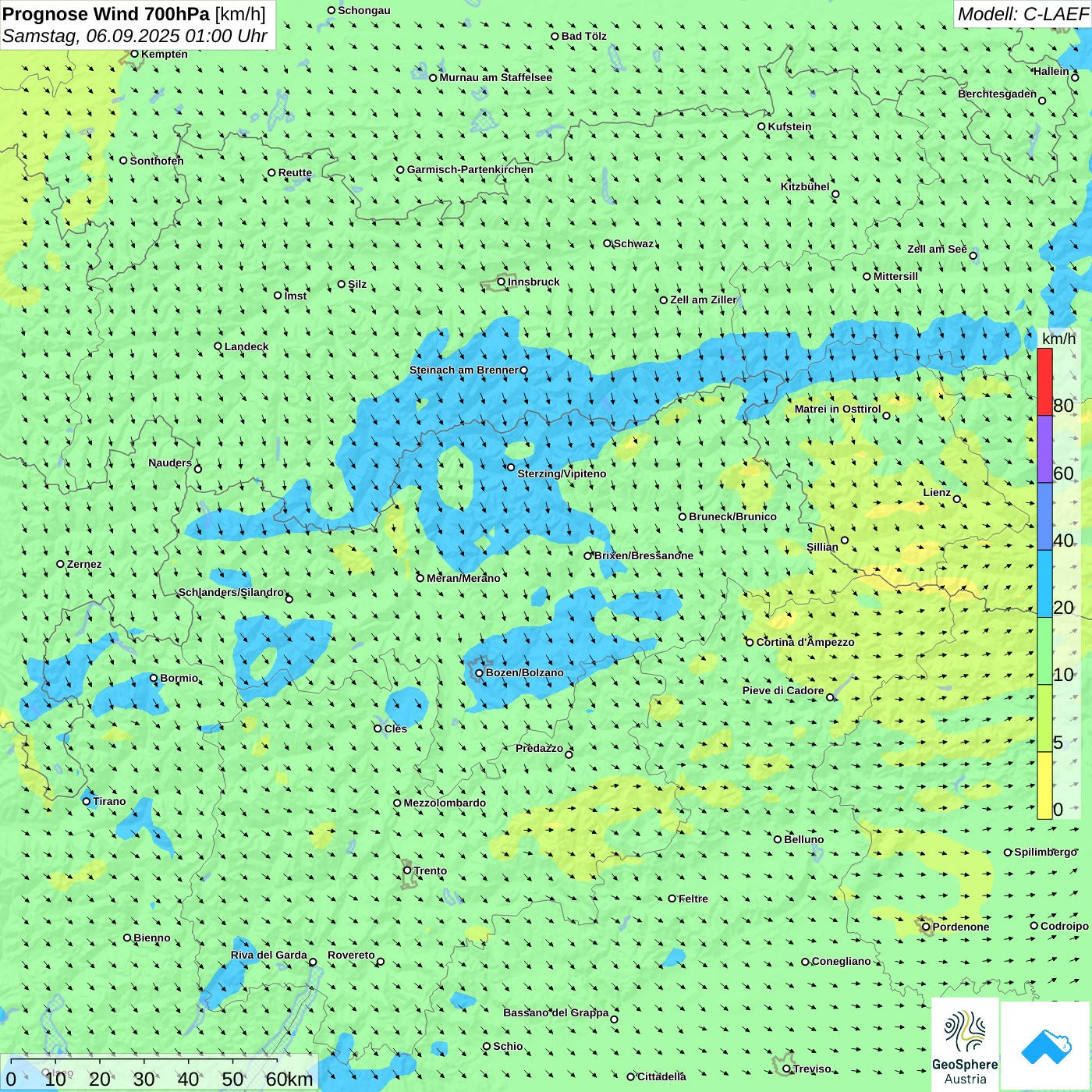Click the Zell am See marker
Screen dimensions: 1092x1092
pos(973,255)
